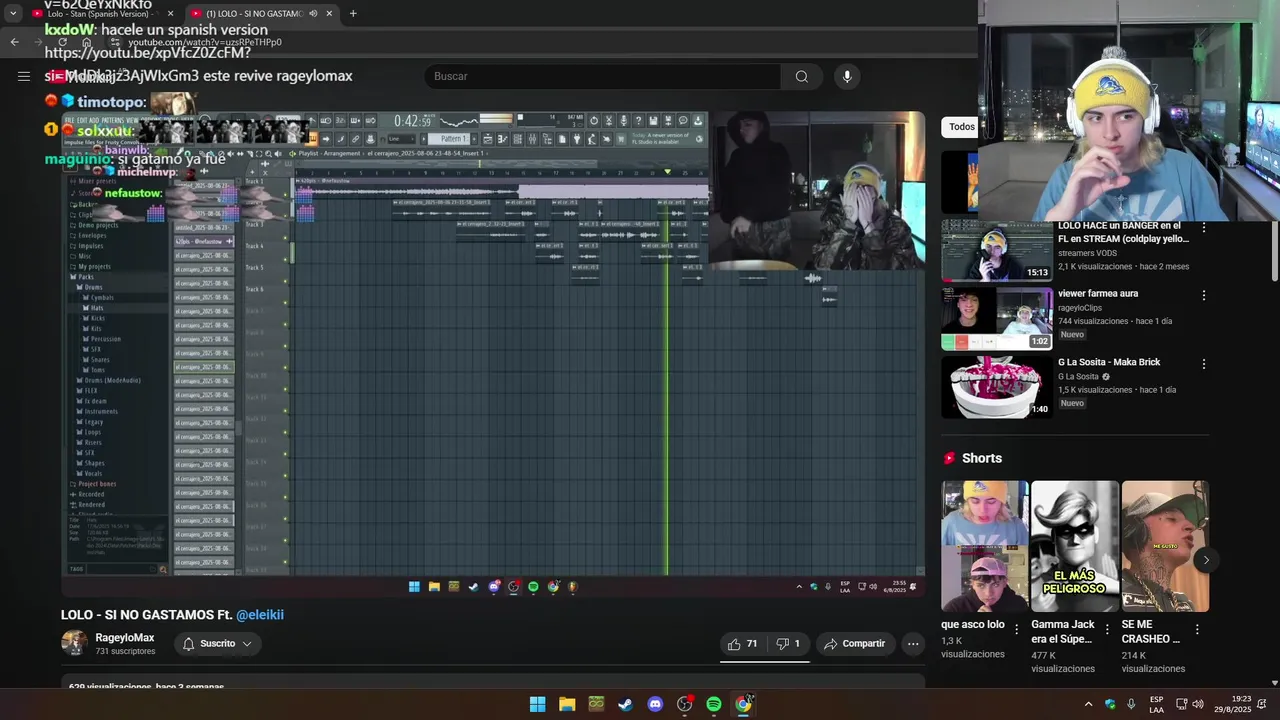The image size is (1280, 720).
Task: Open a new browser tab
Action: (x=353, y=14)
